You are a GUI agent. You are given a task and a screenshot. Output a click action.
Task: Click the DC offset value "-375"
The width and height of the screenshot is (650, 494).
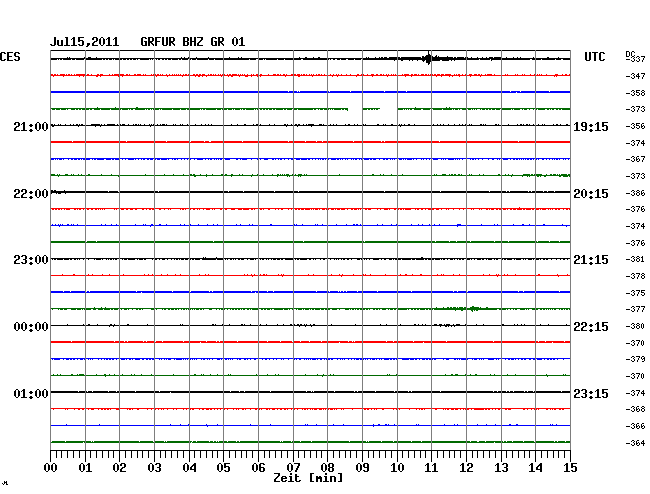[x=635, y=293]
